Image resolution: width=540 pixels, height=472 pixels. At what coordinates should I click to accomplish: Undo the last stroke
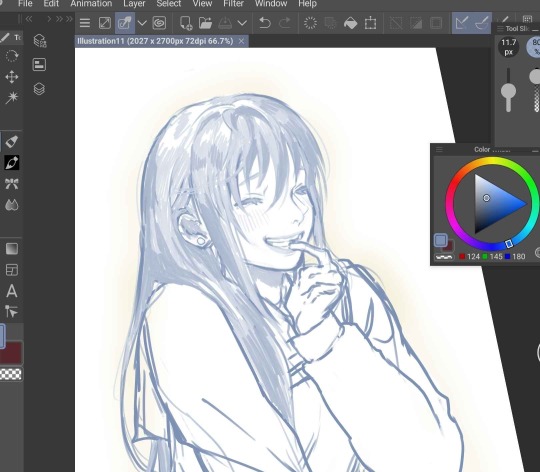pyautogui.click(x=264, y=23)
